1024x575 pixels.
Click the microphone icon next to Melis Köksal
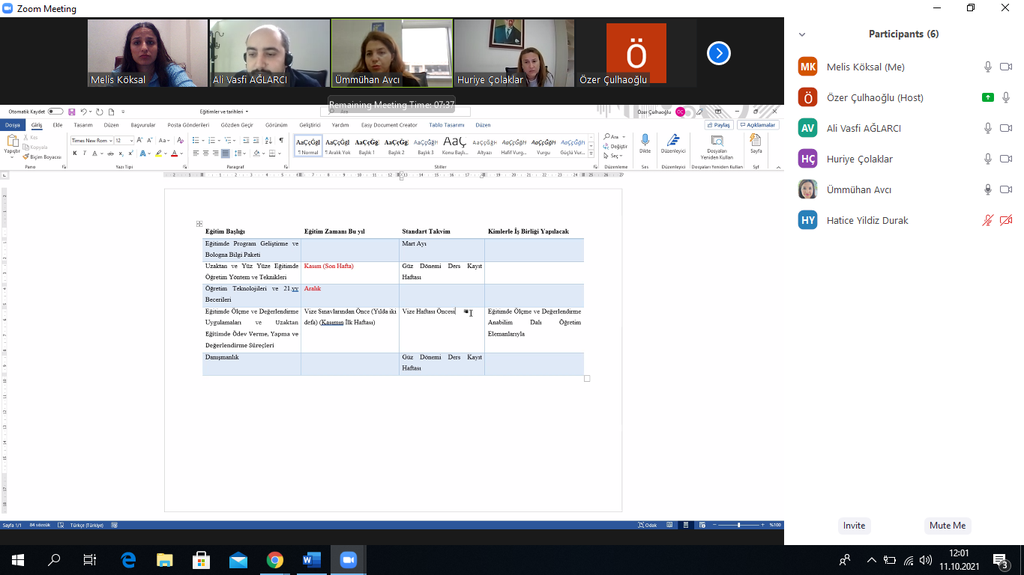coord(987,67)
